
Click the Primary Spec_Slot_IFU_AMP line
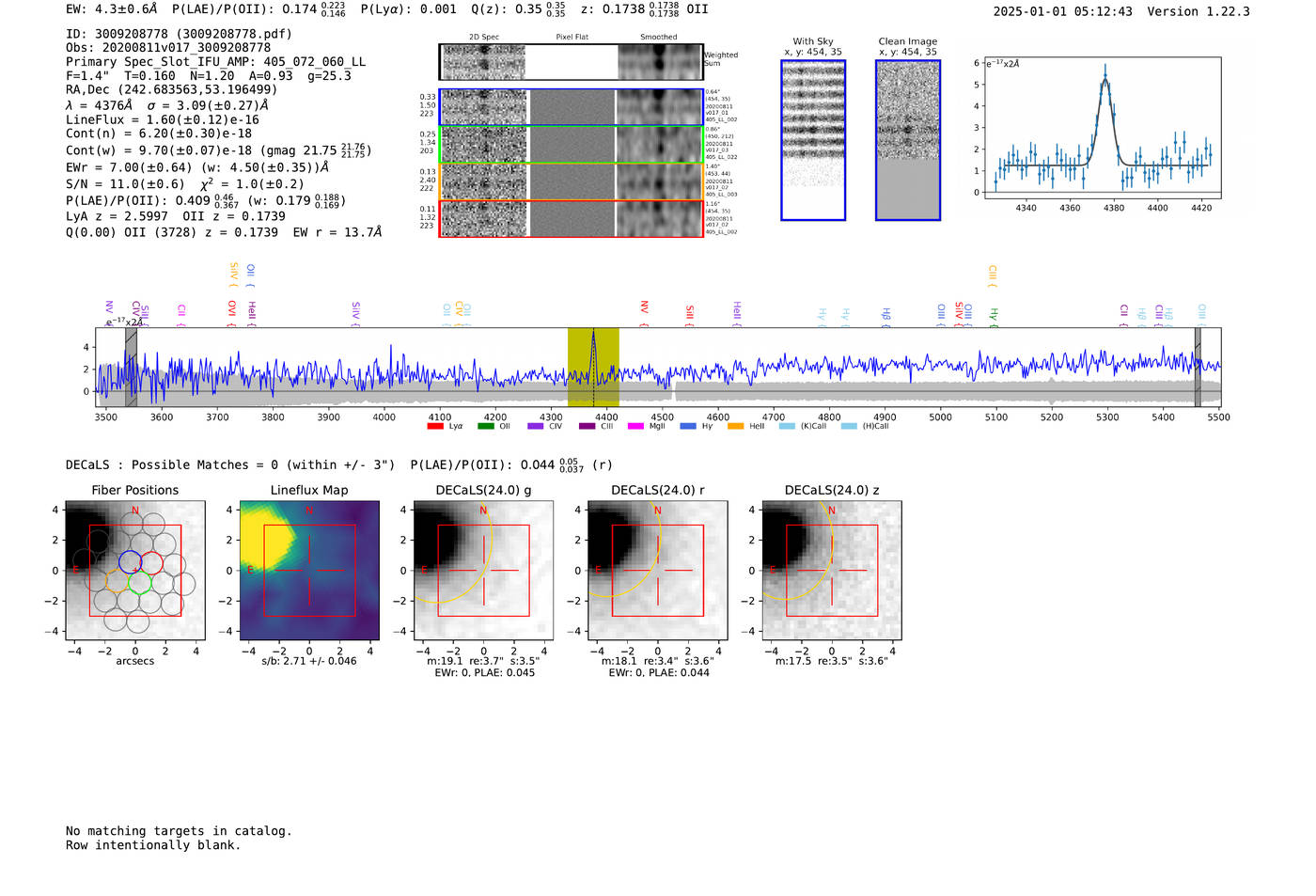[x=215, y=61]
